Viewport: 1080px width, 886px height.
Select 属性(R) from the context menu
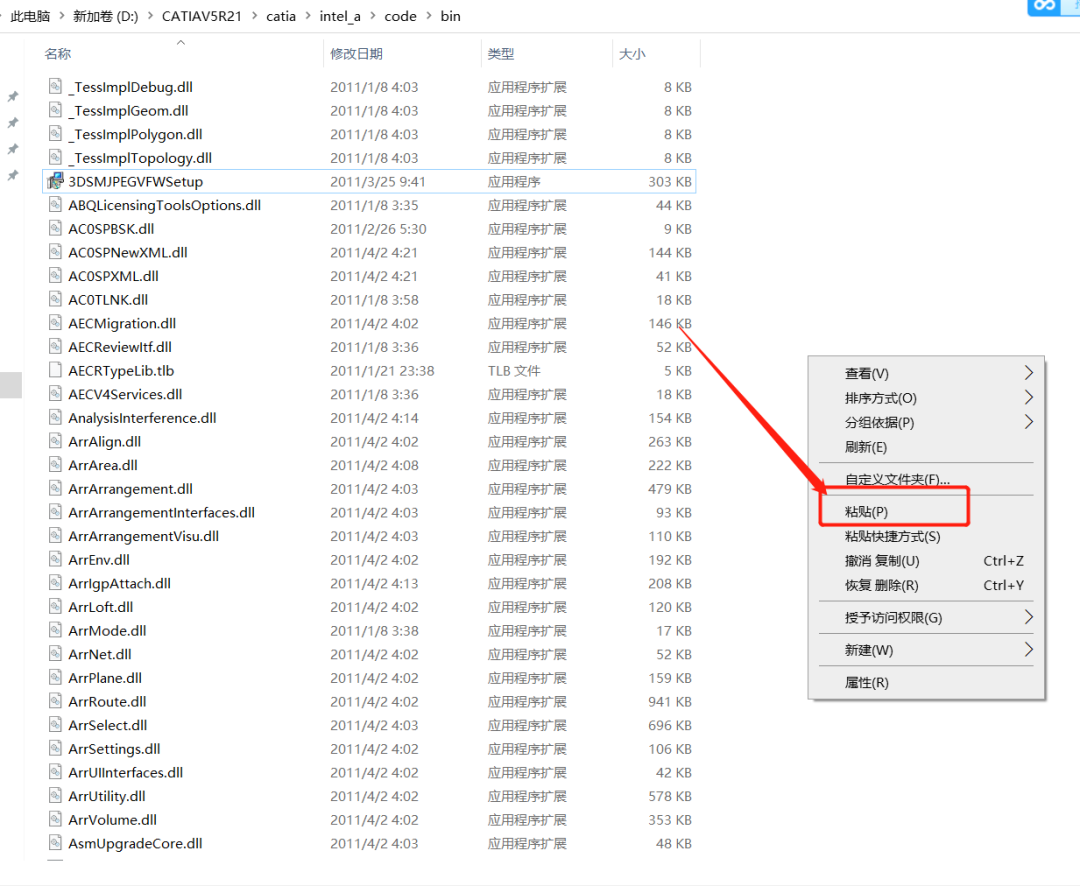(x=926, y=683)
